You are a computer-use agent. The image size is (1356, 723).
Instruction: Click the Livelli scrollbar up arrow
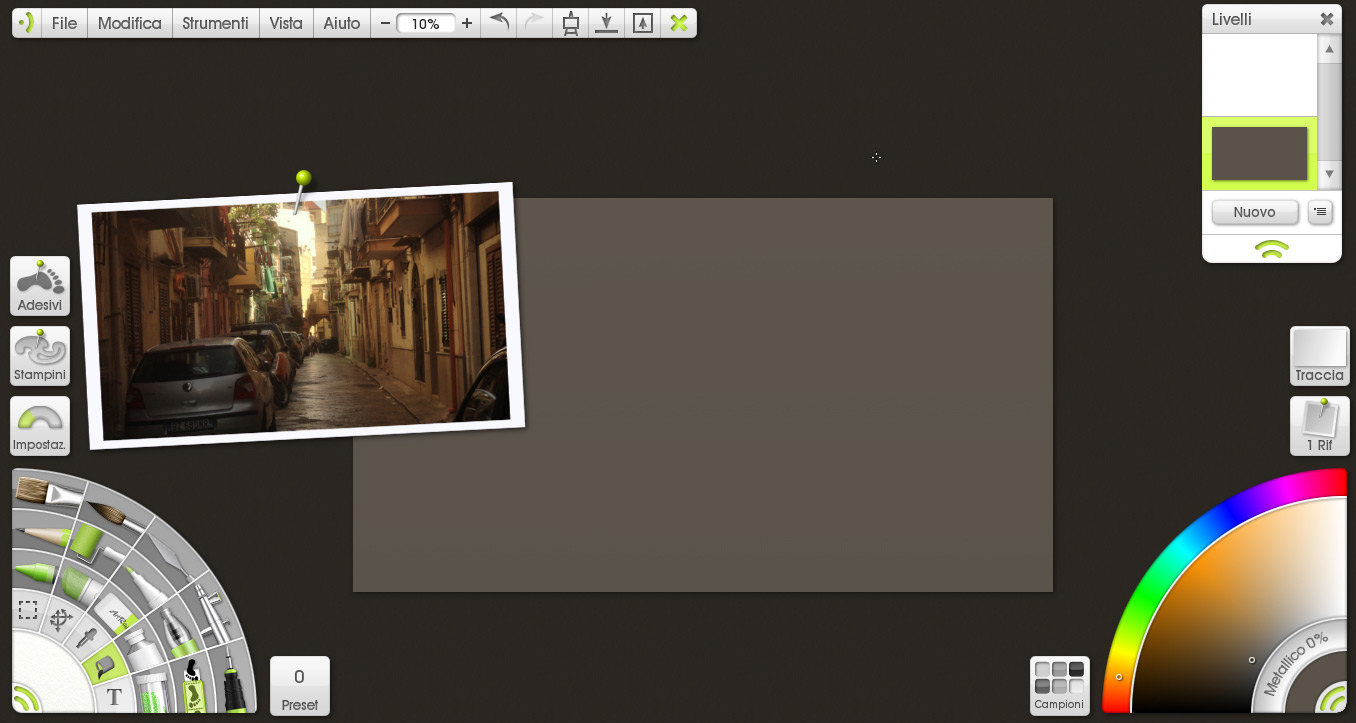pyautogui.click(x=1329, y=49)
